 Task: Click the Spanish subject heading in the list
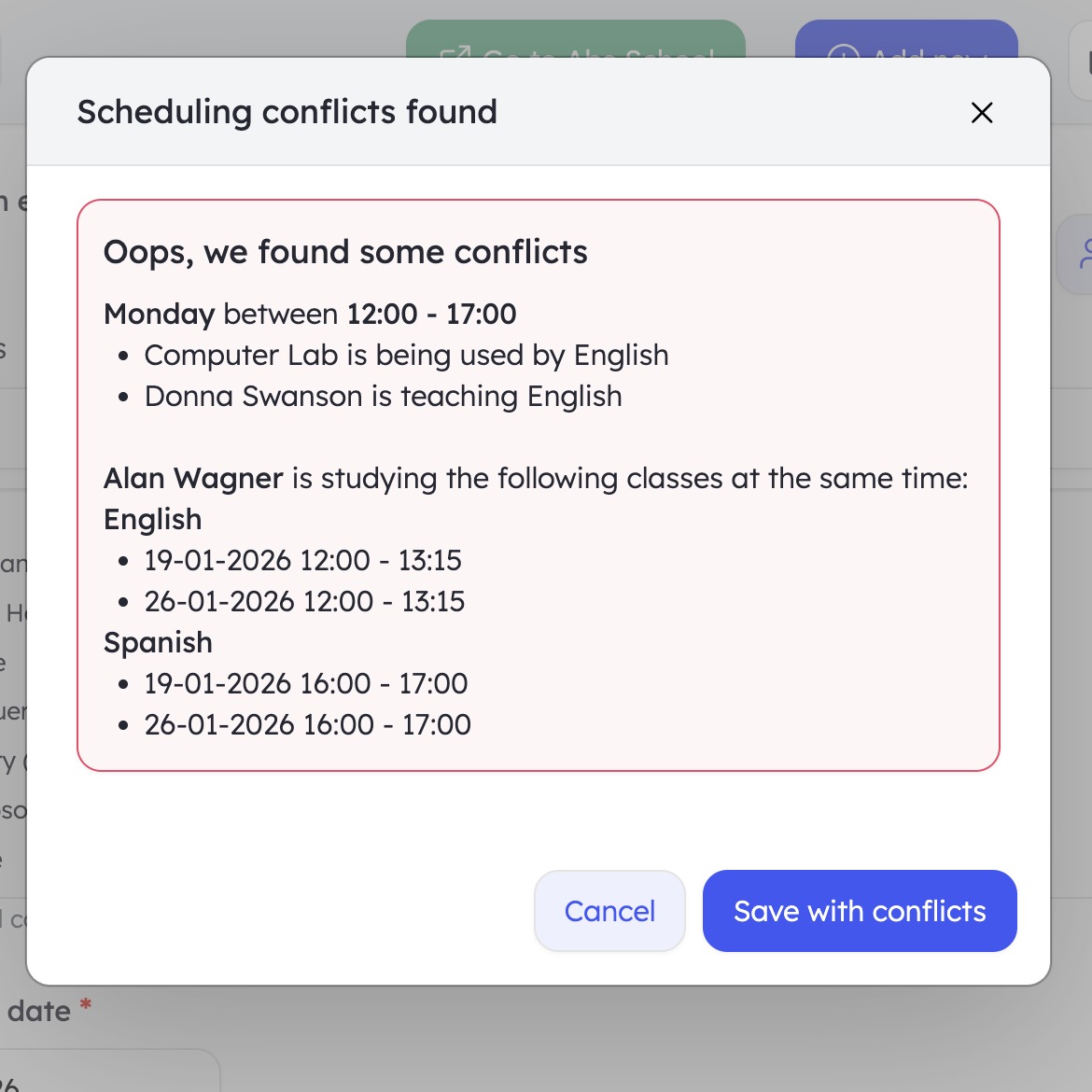(x=159, y=642)
